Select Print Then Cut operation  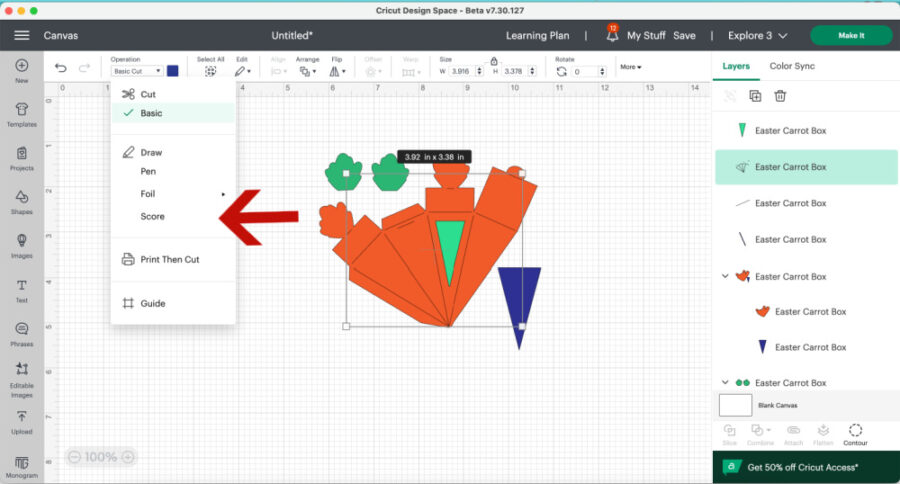pos(169,259)
